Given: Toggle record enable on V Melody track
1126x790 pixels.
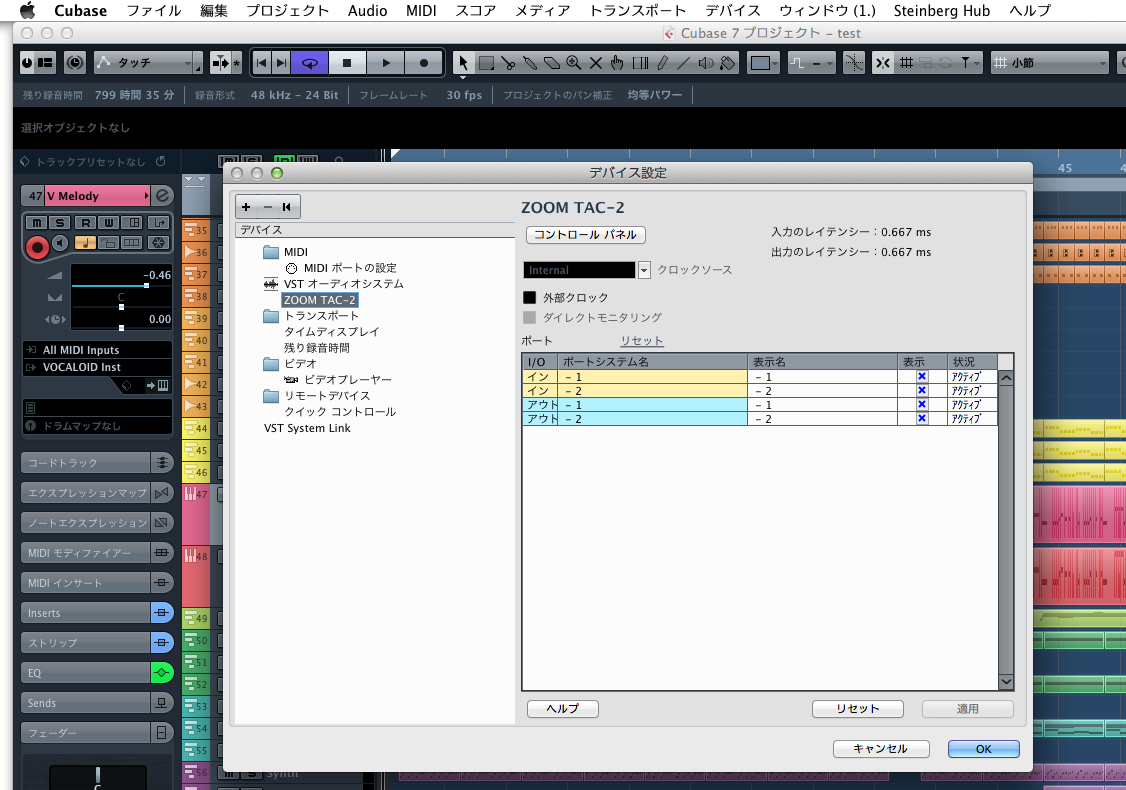Looking at the screenshot, I should (x=37, y=247).
